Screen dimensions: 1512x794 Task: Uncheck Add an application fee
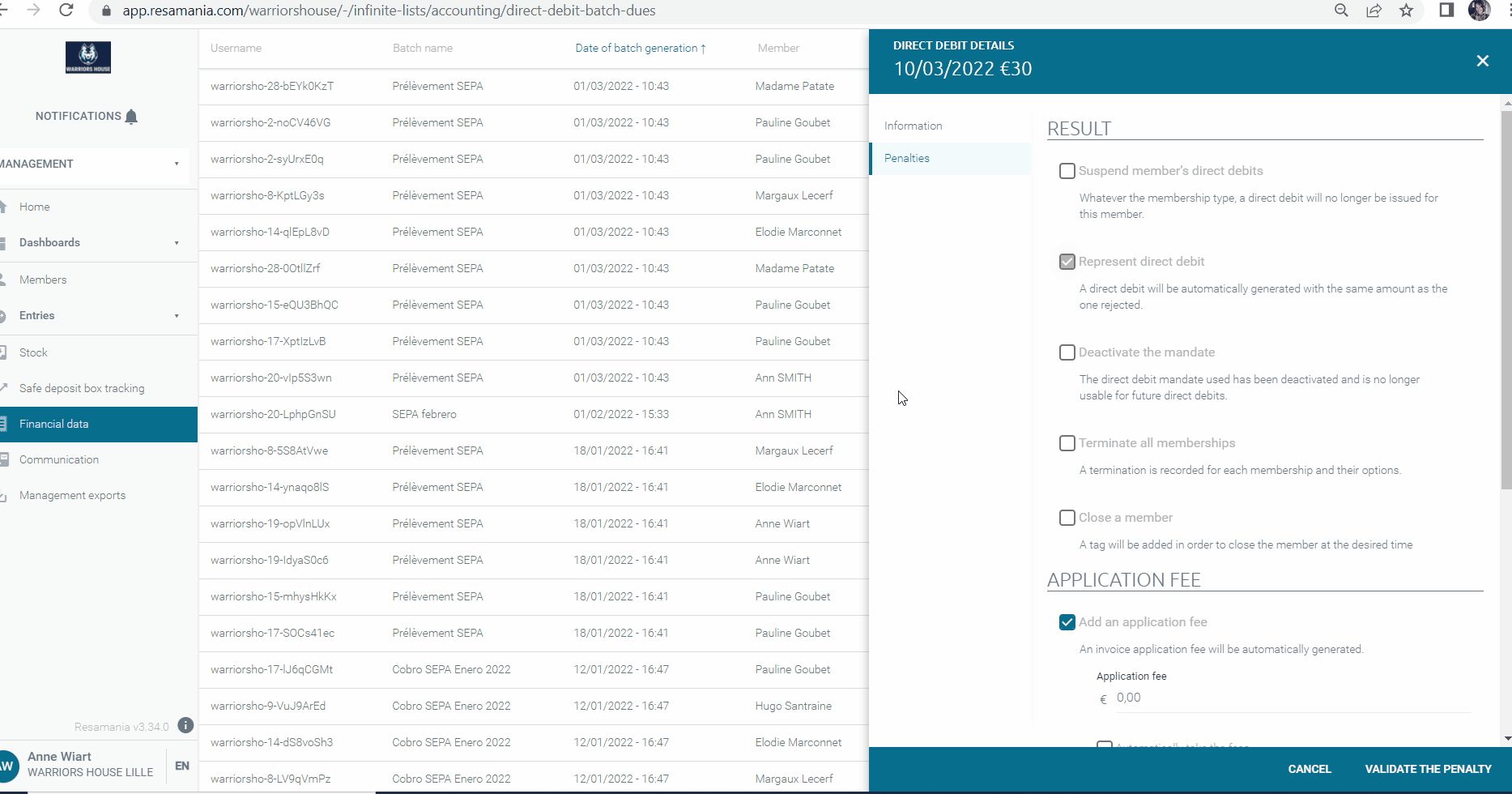click(1067, 622)
